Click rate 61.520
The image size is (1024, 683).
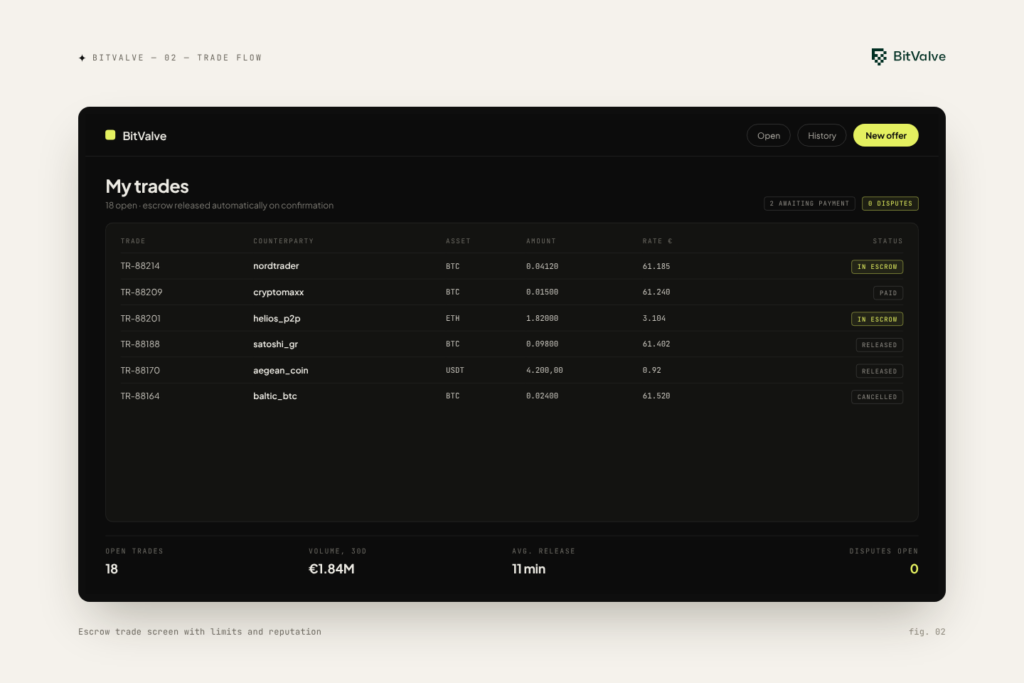point(656,396)
